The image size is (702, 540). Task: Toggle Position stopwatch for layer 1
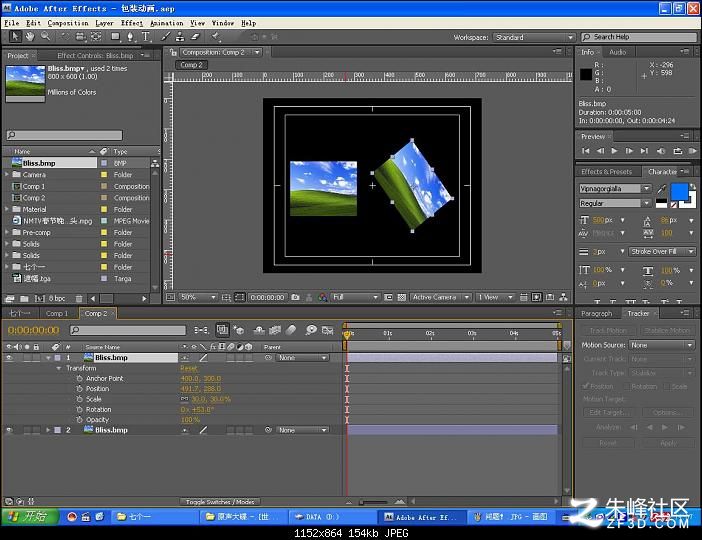pyautogui.click(x=80, y=389)
